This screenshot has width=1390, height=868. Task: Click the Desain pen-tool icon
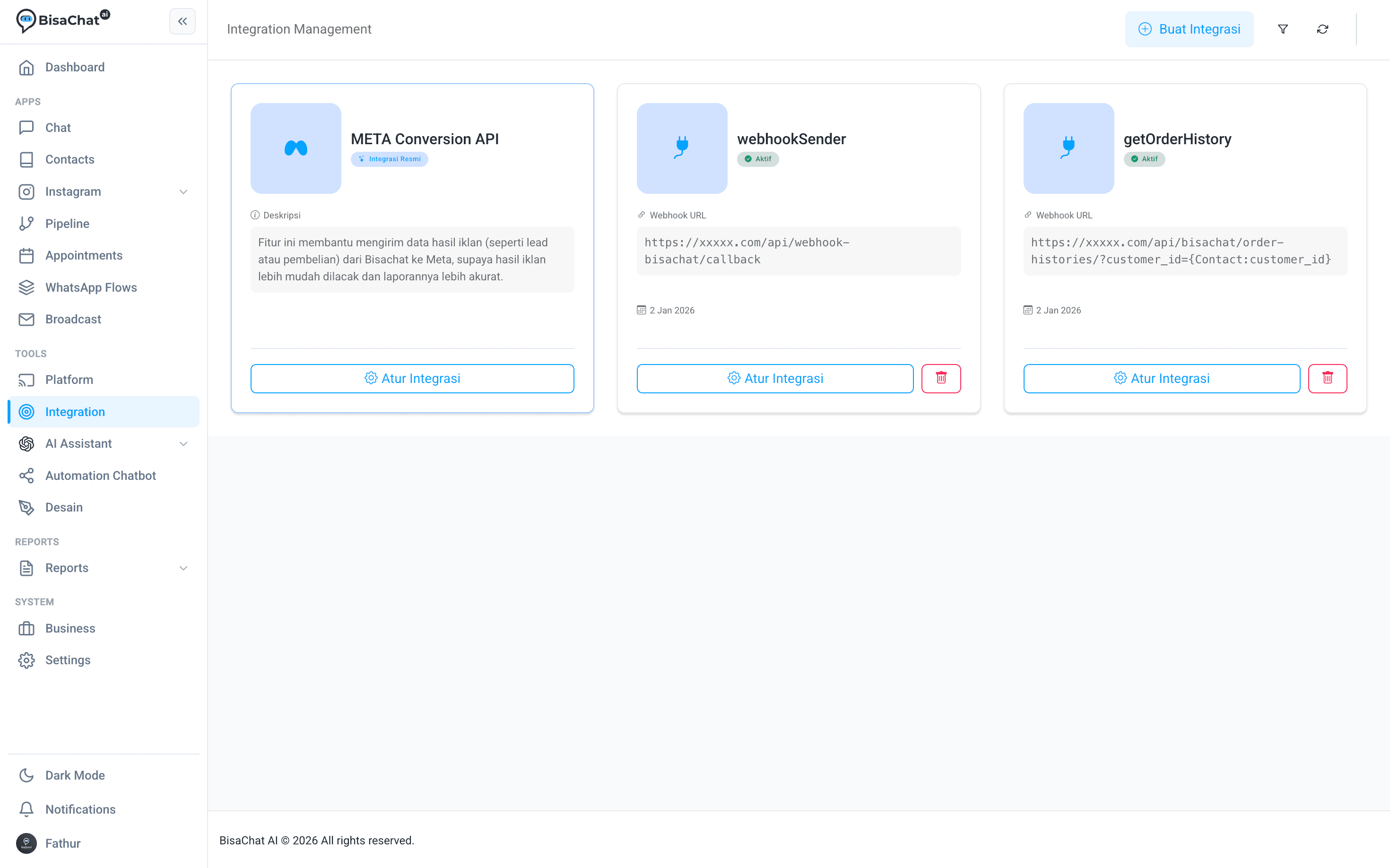coord(26,507)
